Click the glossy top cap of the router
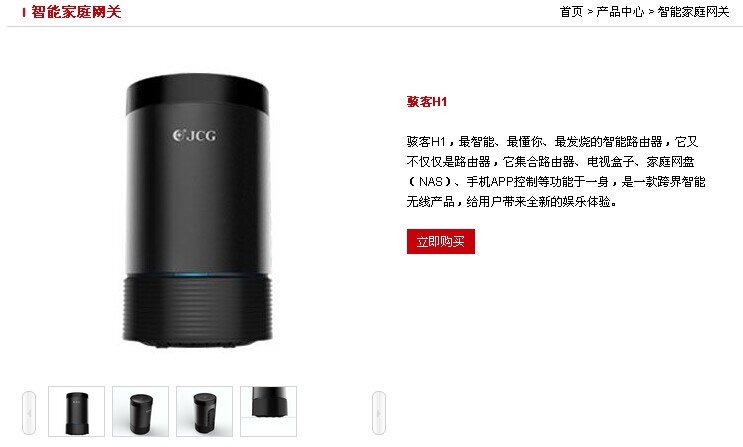Screen dimensions: 743x447 point(197,92)
